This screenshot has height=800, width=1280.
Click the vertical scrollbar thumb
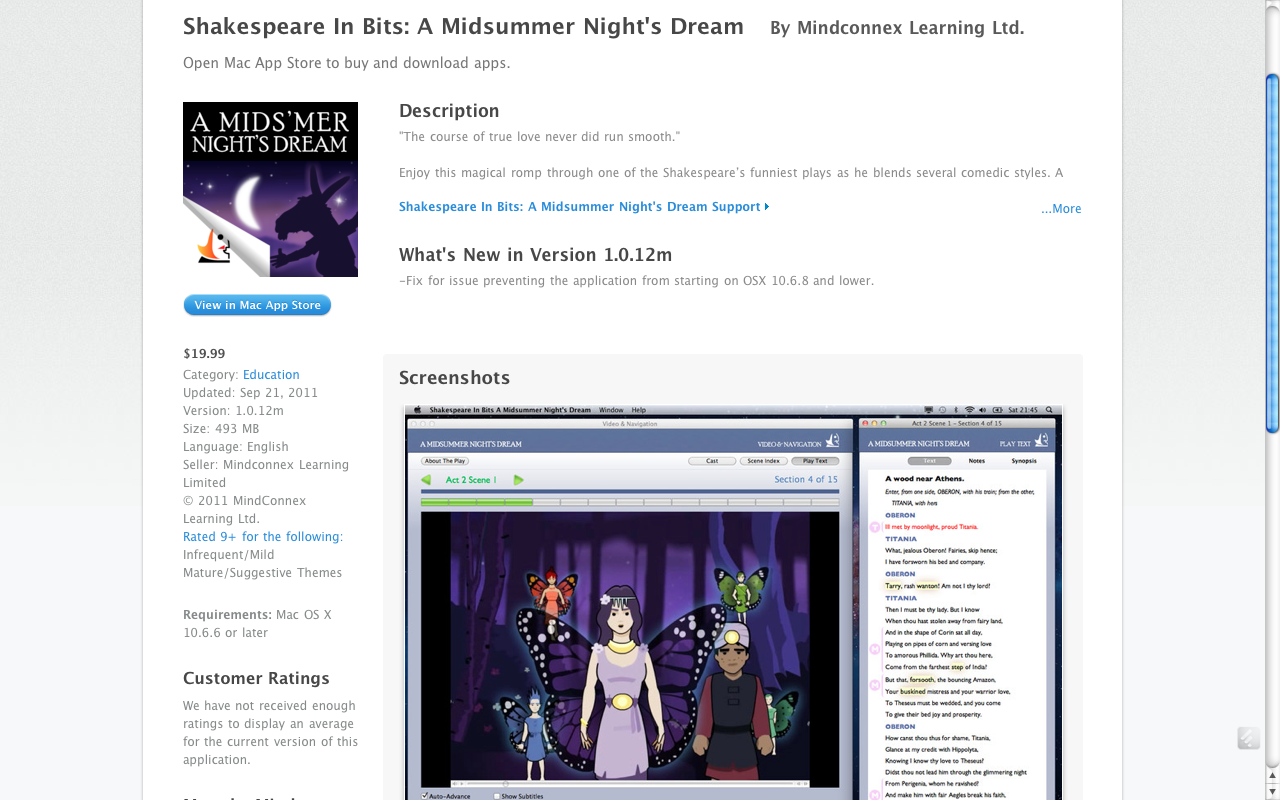coord(1272,254)
